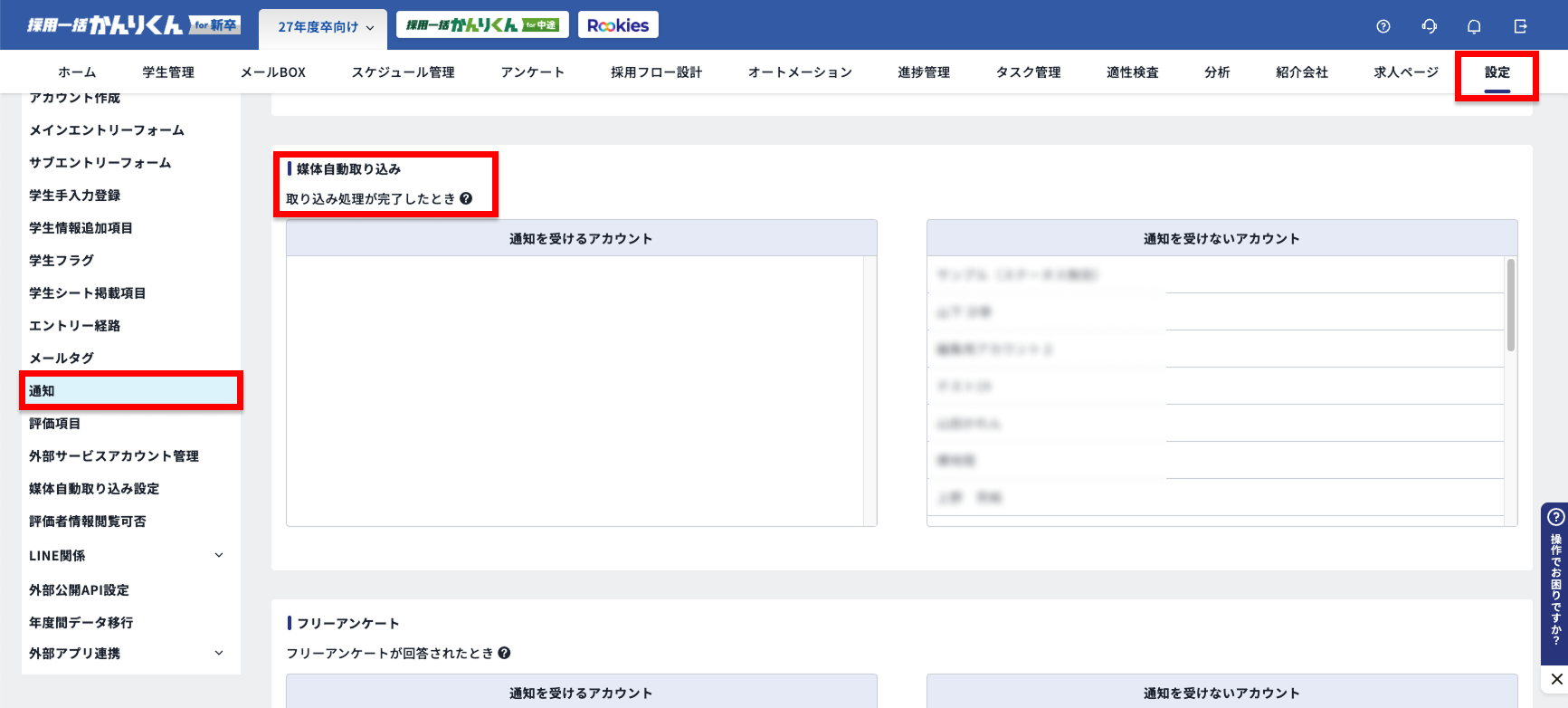Open the 適性検査 menu tab

click(1132, 72)
